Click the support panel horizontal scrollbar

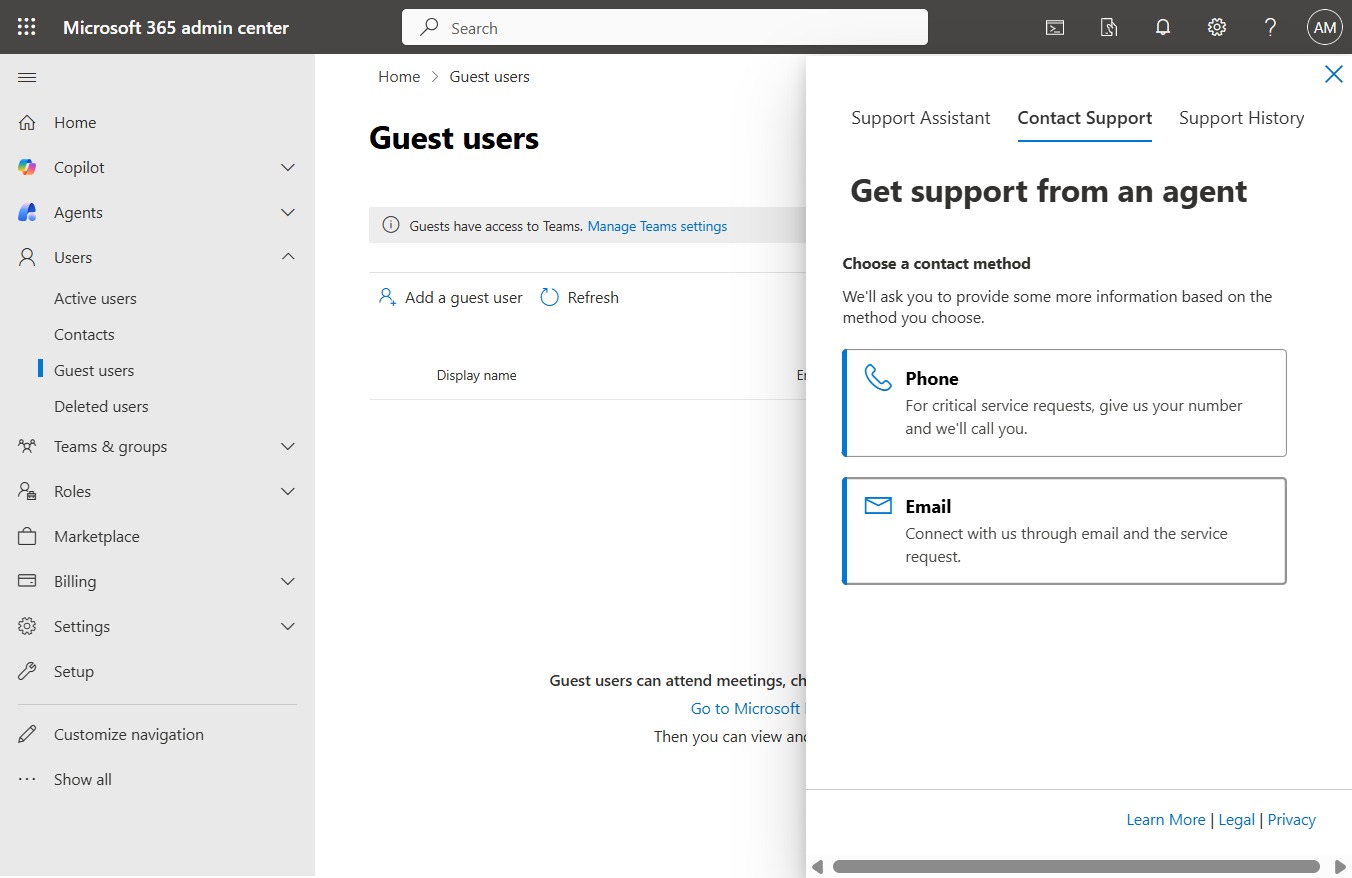(x=1076, y=866)
